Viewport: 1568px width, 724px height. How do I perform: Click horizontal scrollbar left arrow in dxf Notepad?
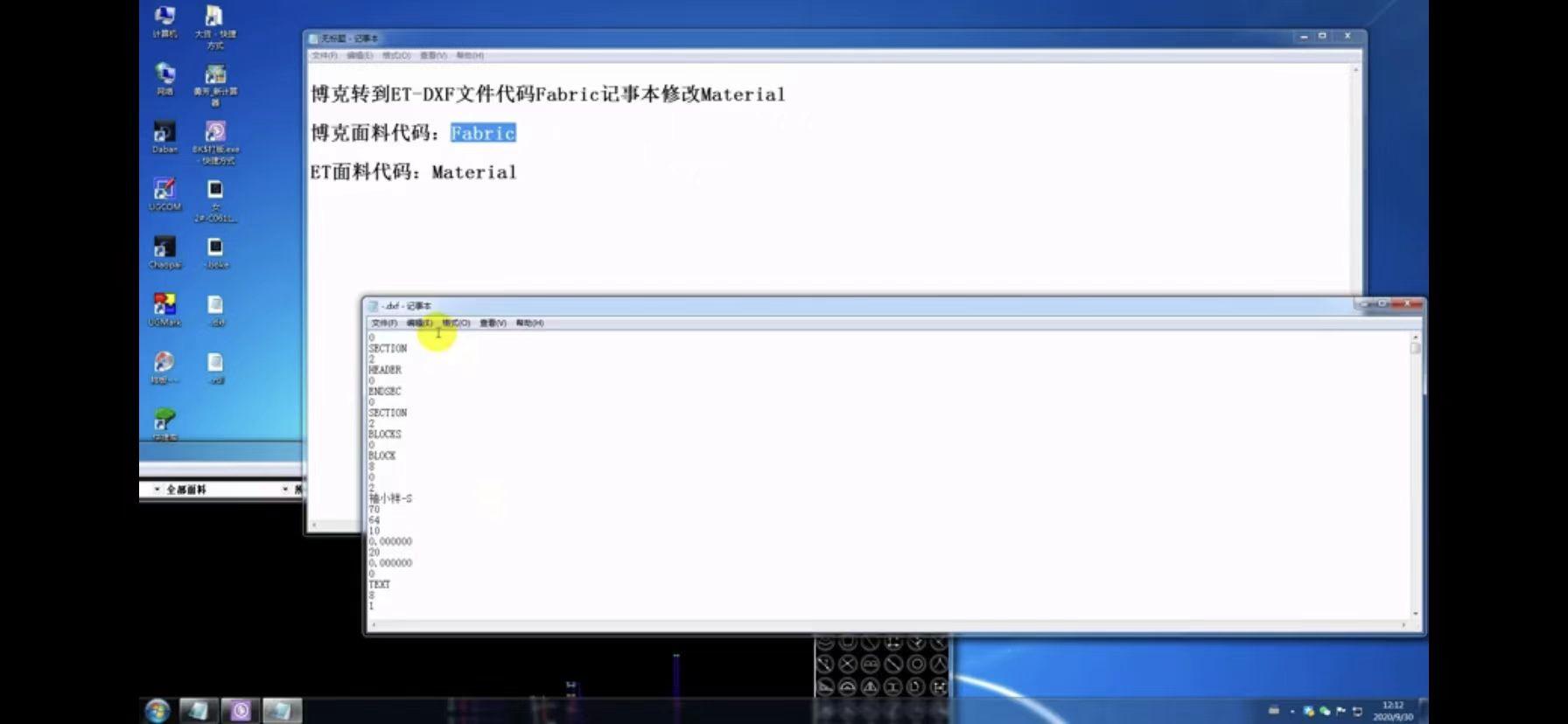pyautogui.click(x=374, y=625)
